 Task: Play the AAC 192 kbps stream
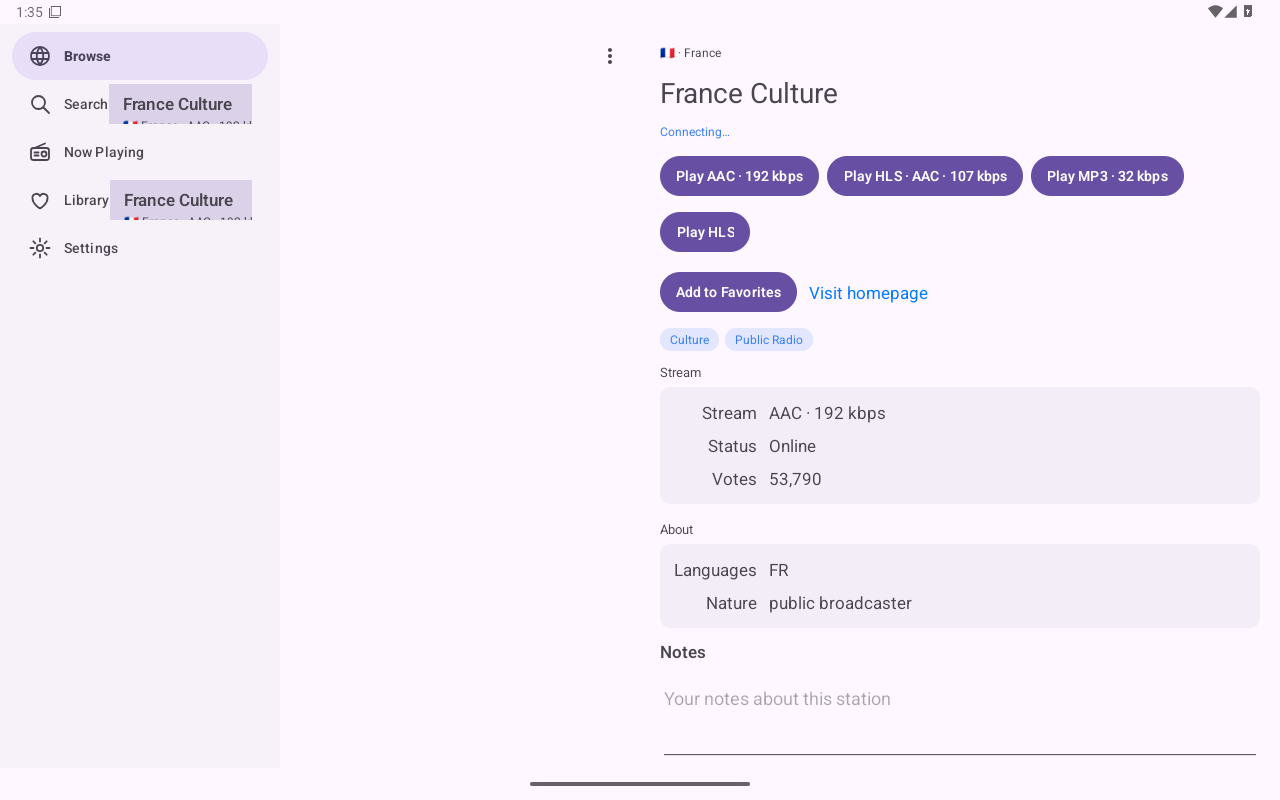[x=739, y=176]
